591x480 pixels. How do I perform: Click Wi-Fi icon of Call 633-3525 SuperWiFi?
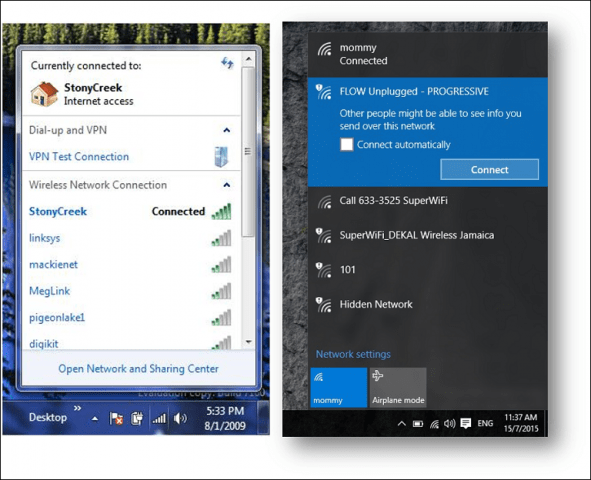coord(325,202)
